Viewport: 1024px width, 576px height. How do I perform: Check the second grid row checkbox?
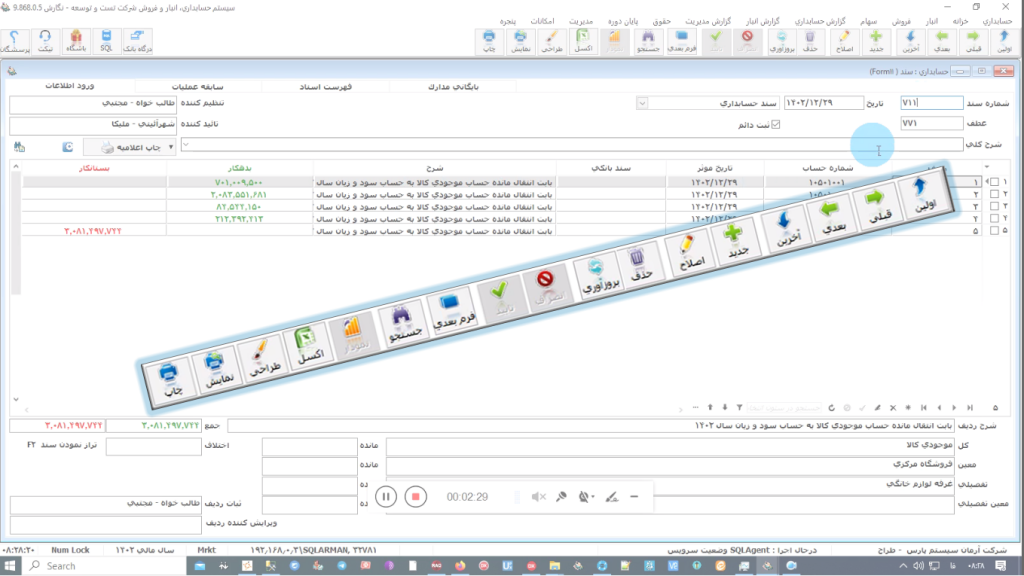pos(995,195)
